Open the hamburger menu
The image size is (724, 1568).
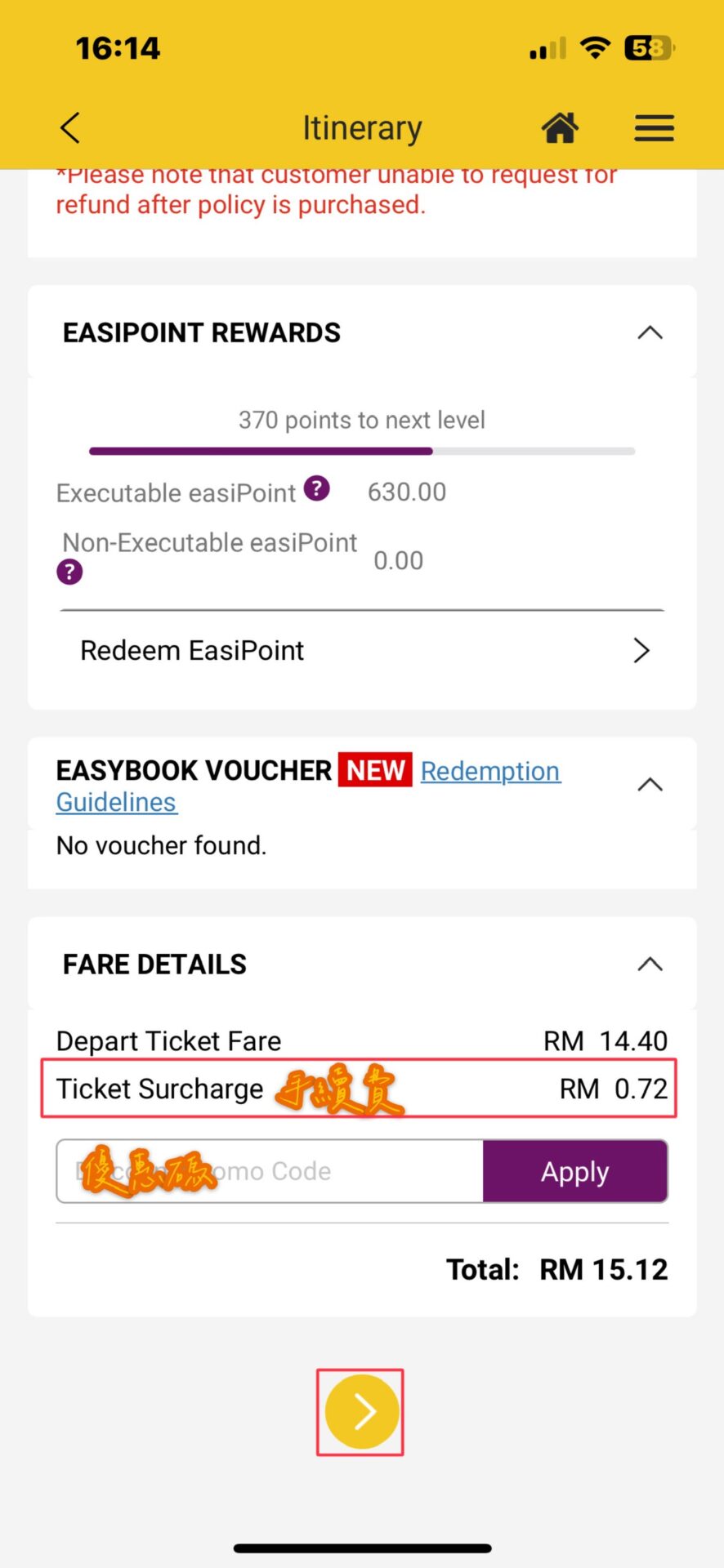pos(654,128)
